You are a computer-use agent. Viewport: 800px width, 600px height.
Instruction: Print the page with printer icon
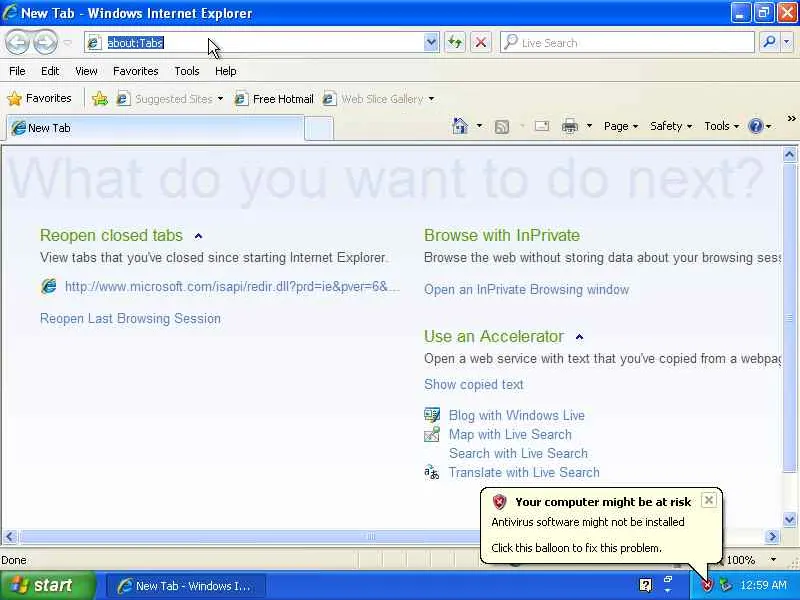point(570,126)
